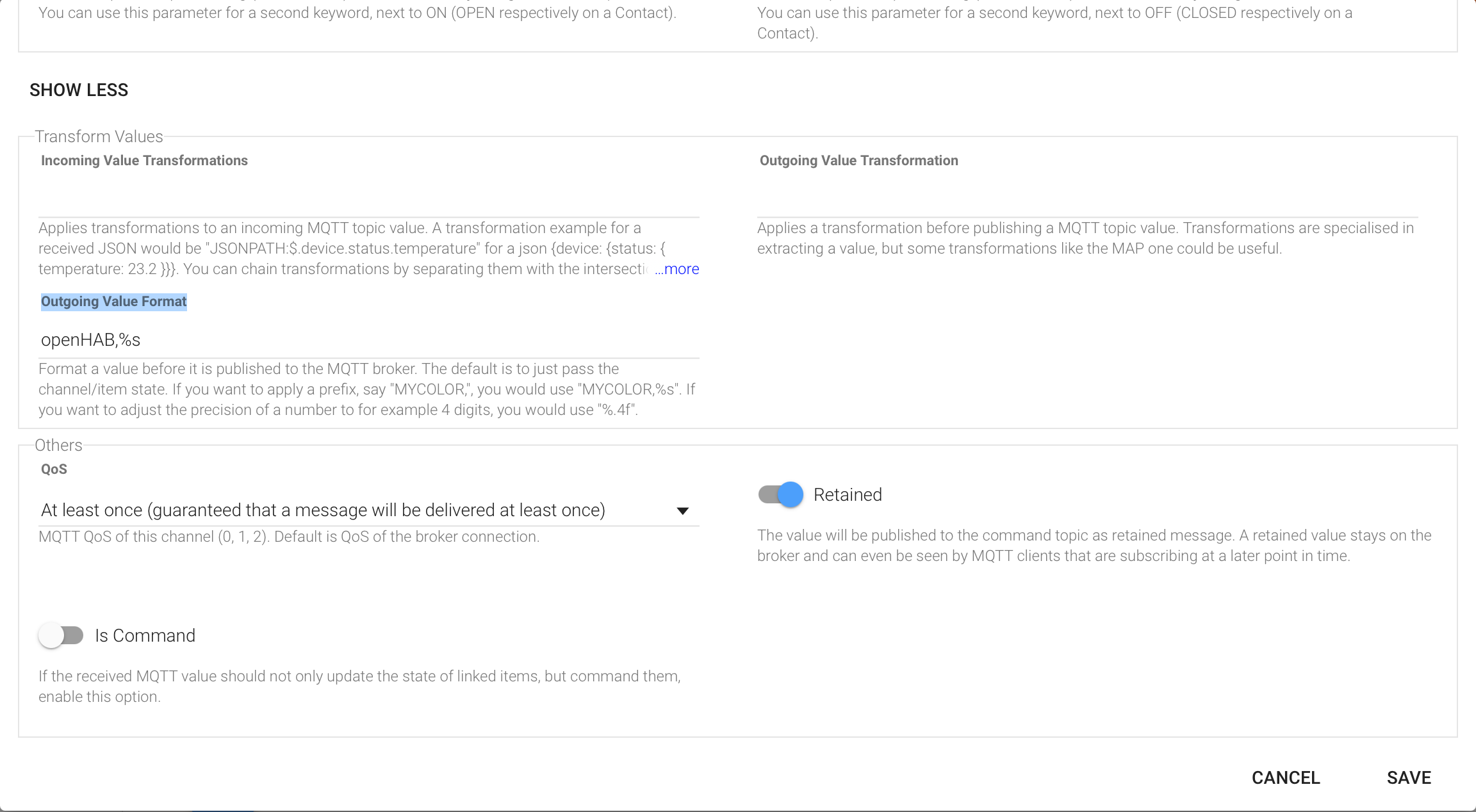Expand description via the ...more link

[677, 270]
